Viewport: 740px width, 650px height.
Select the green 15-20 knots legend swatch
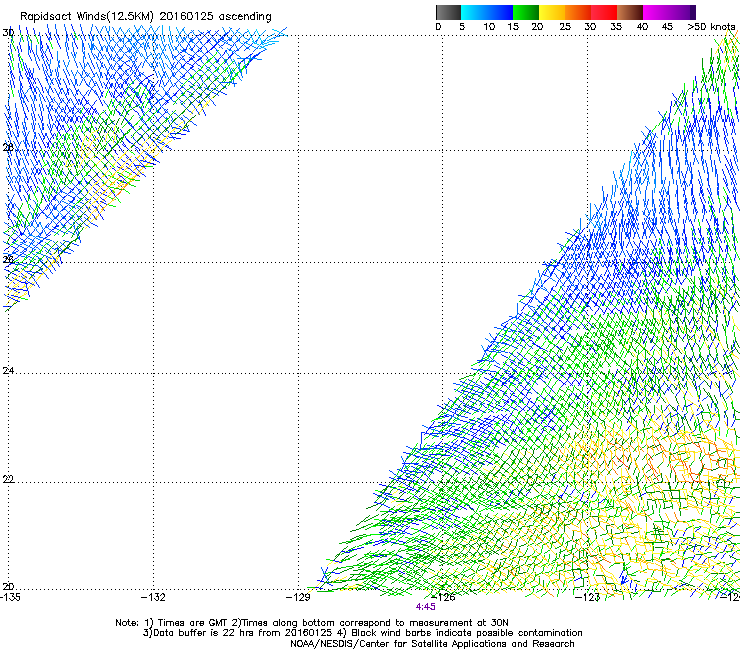pos(526,12)
